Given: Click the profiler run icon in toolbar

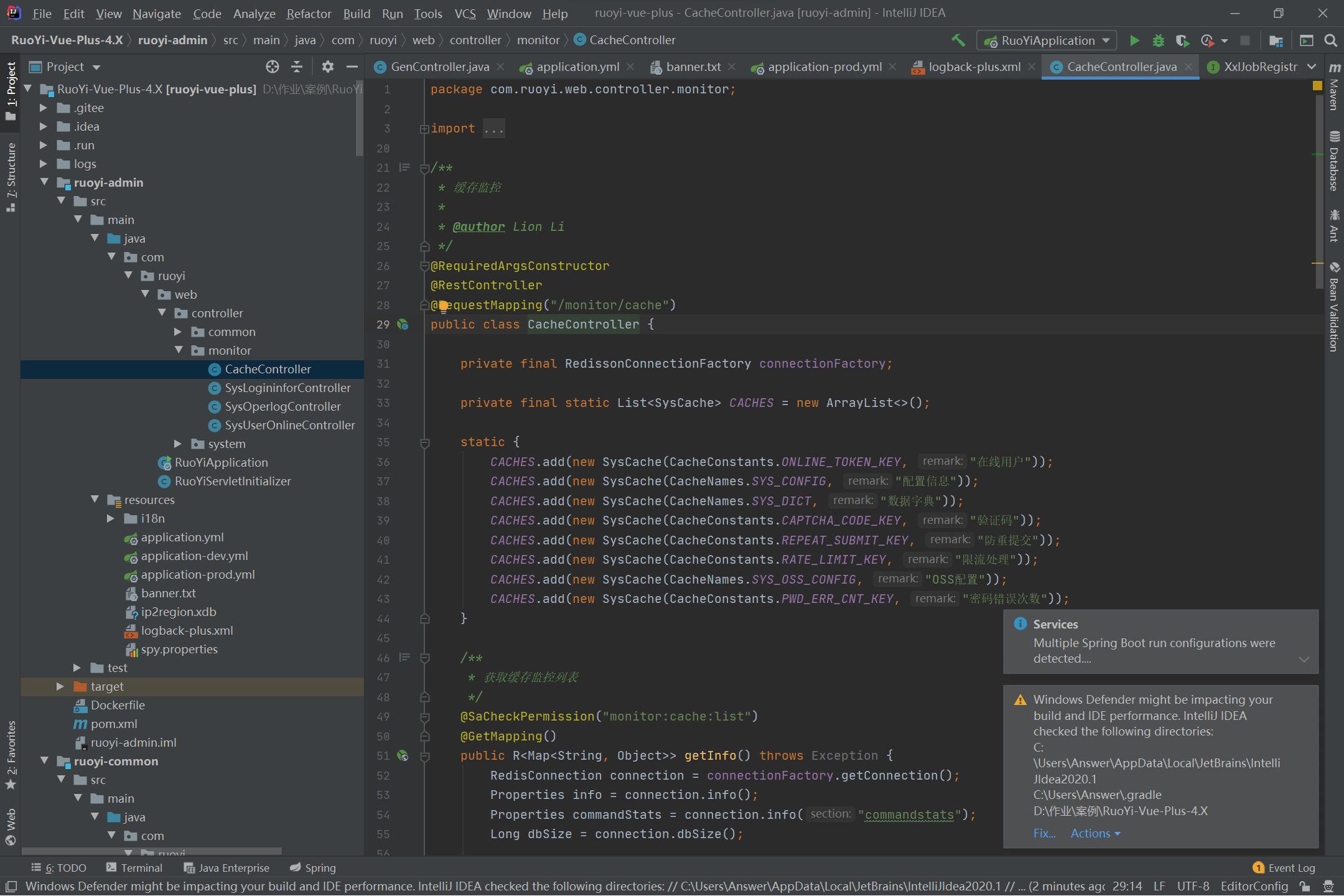Looking at the screenshot, I should [x=1207, y=40].
